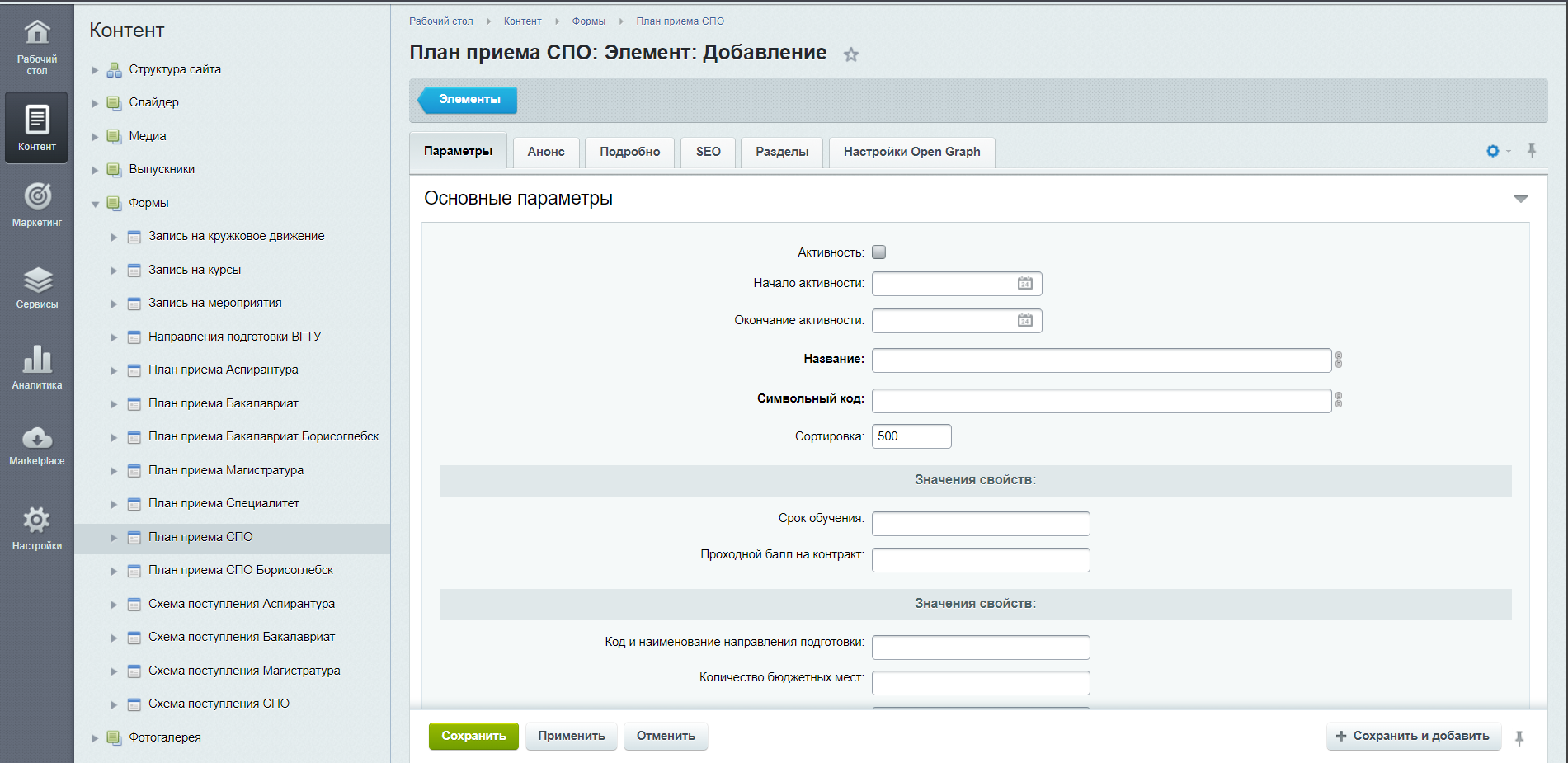1568x763 pixels.
Task: Select План приема Магистратура in tree
Action: tap(226, 470)
